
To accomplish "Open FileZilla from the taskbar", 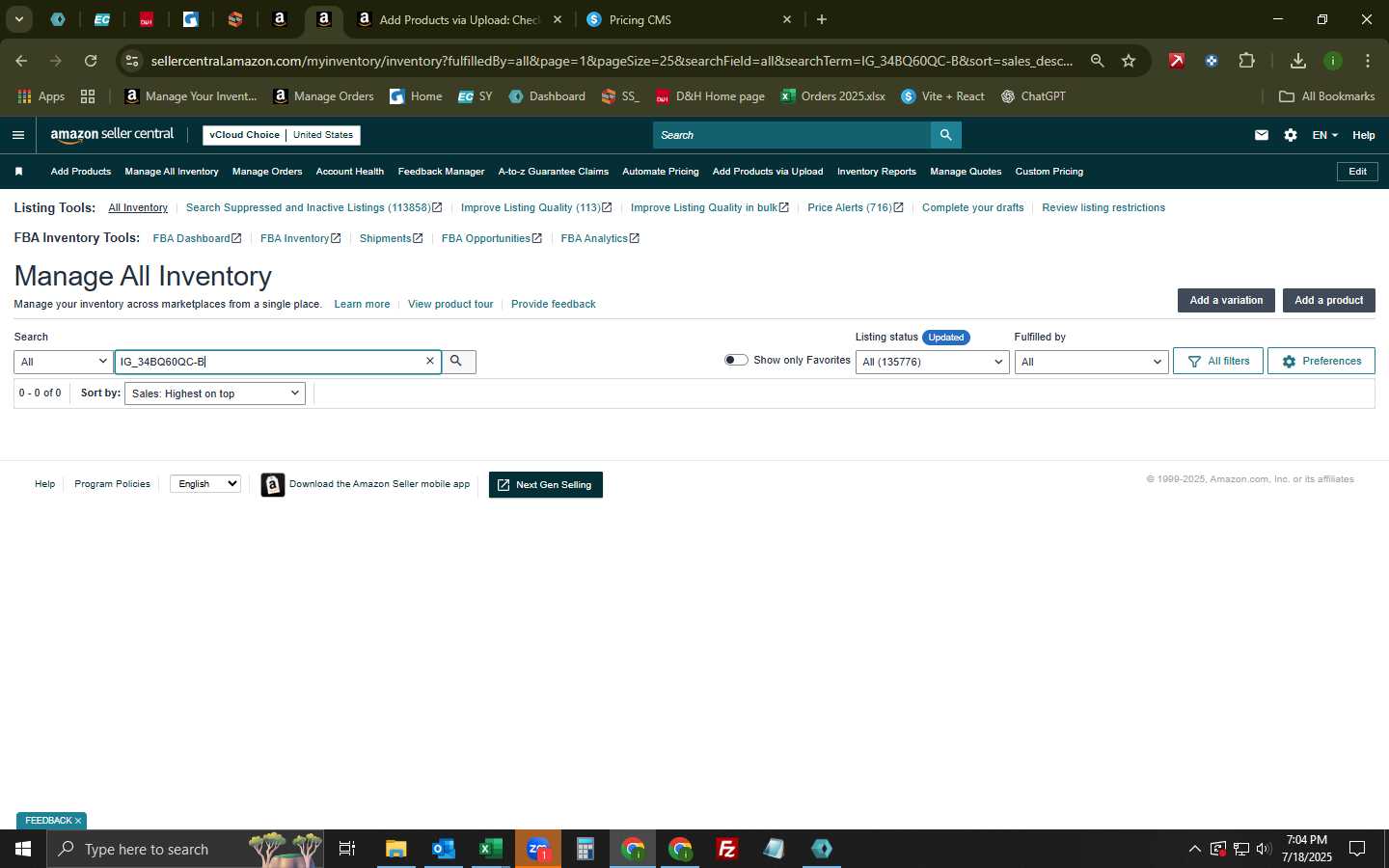I will click(x=727, y=849).
